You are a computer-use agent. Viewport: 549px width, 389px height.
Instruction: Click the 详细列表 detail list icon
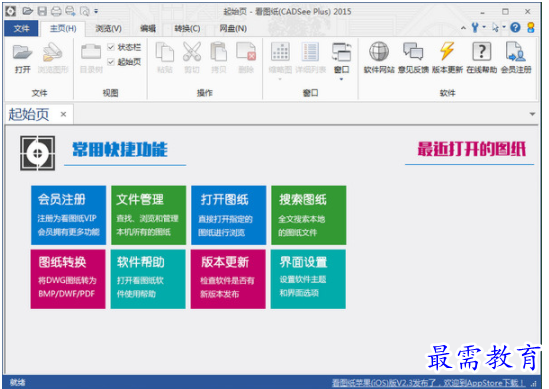click(310, 53)
